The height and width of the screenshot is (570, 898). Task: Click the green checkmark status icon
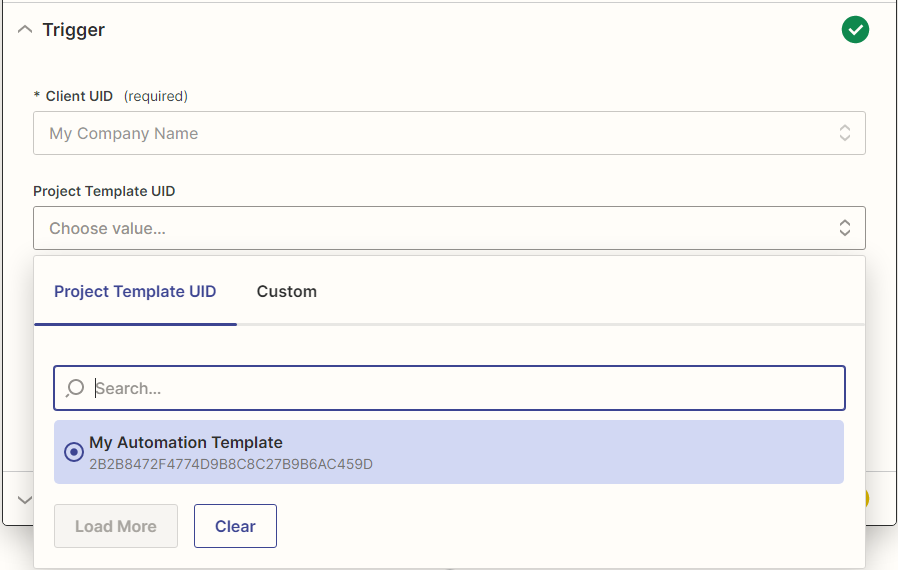855,30
